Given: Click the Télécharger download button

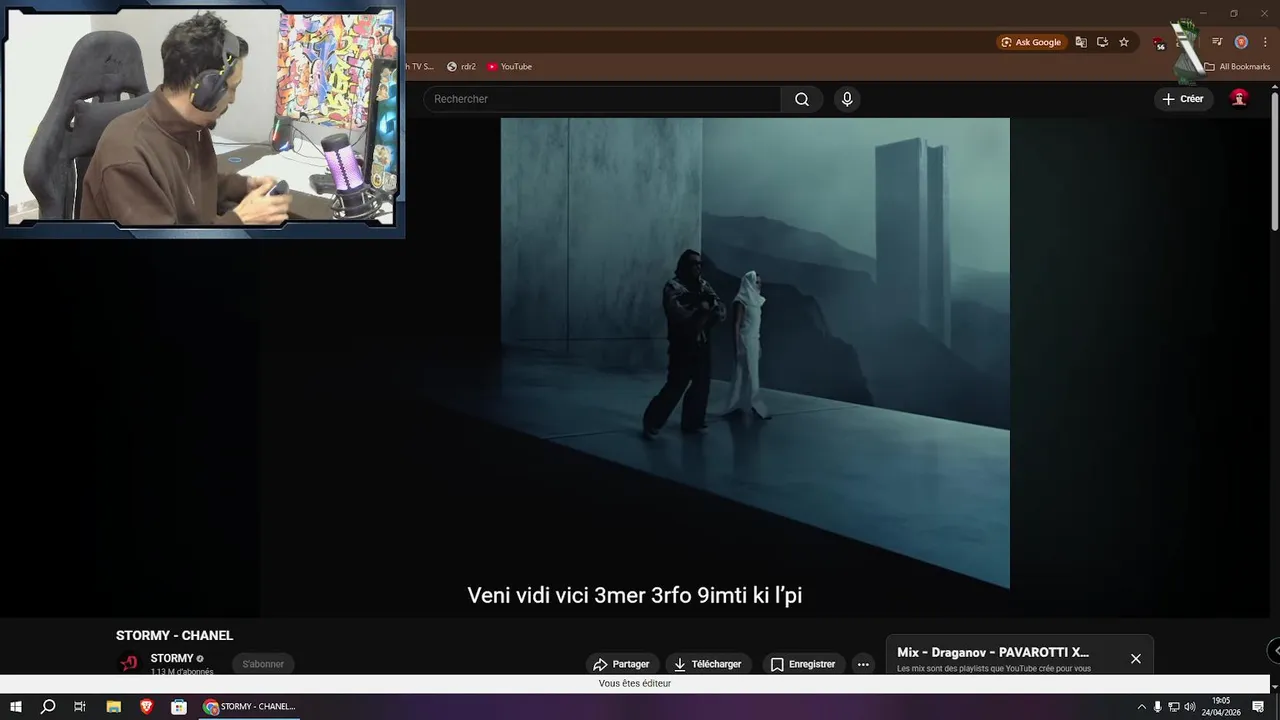Looking at the screenshot, I should tap(707, 664).
